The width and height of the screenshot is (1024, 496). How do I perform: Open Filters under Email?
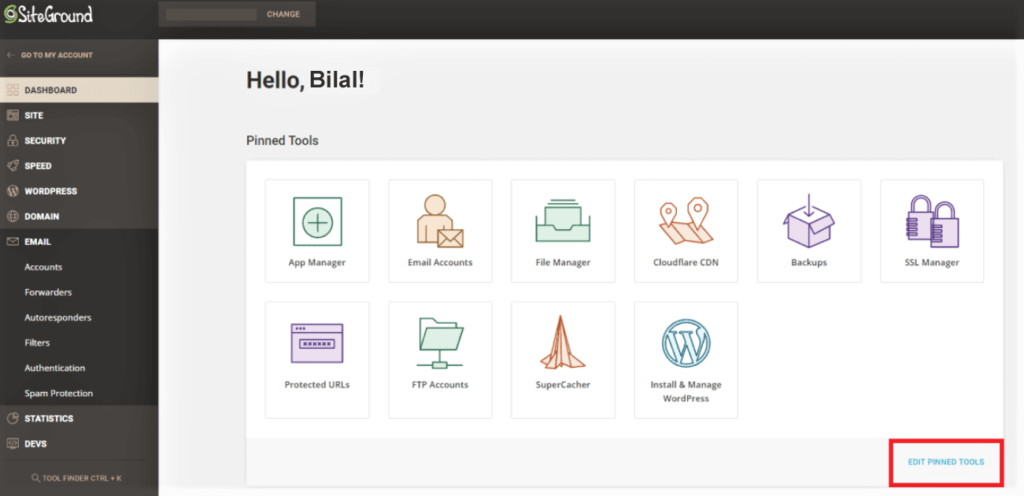(x=37, y=343)
